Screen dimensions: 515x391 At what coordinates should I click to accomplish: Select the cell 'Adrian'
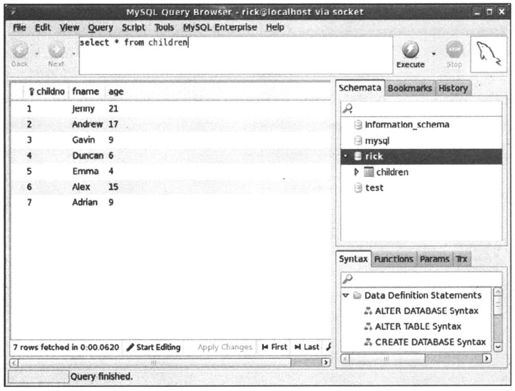coord(85,203)
